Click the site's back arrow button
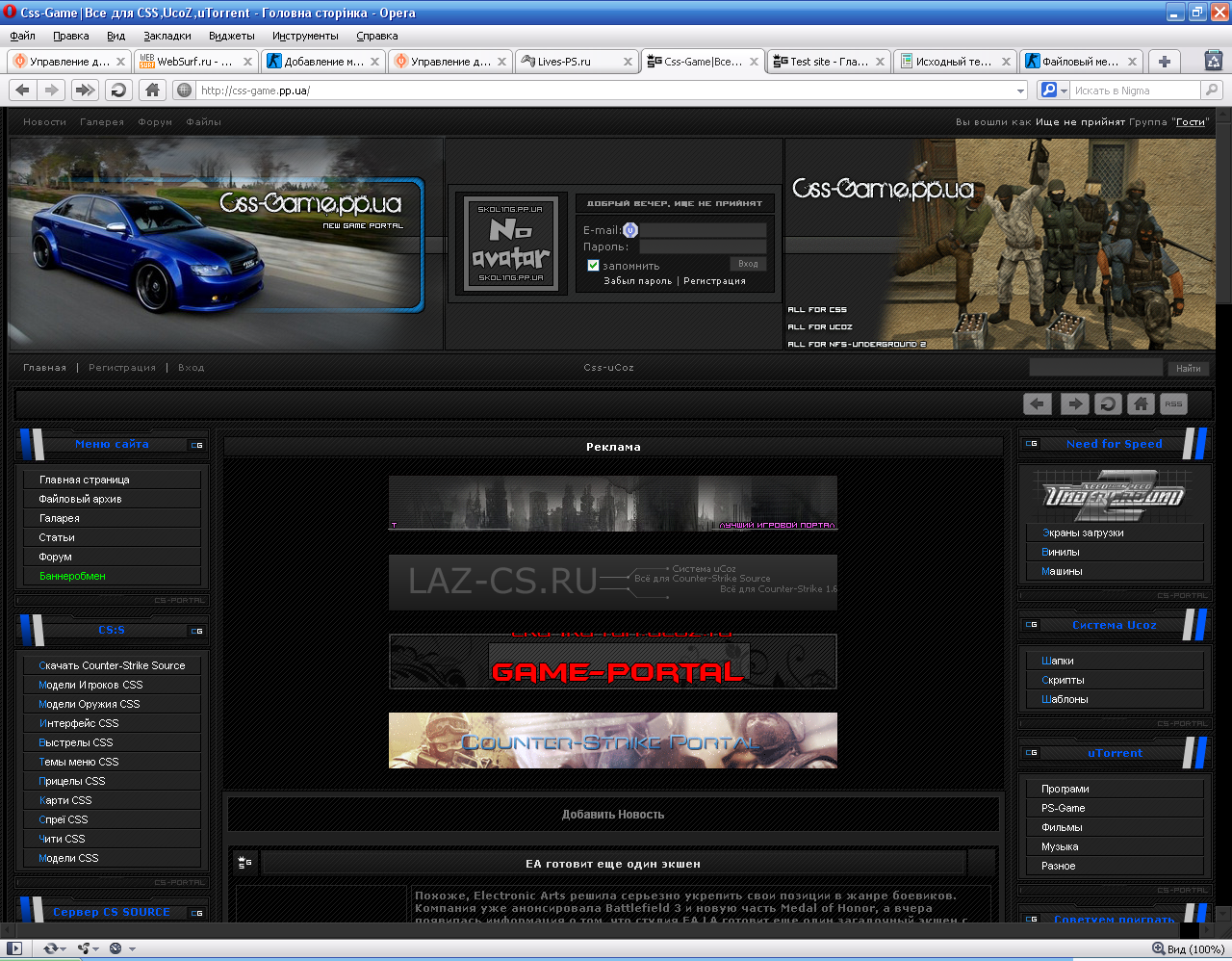 (x=1037, y=403)
